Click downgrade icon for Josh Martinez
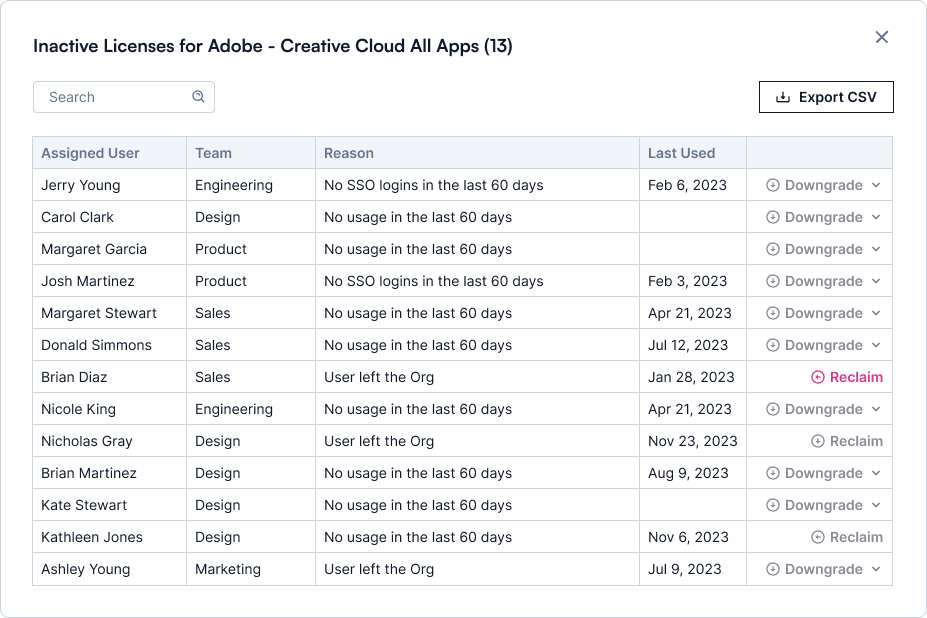This screenshot has height=618, width=927. point(773,281)
